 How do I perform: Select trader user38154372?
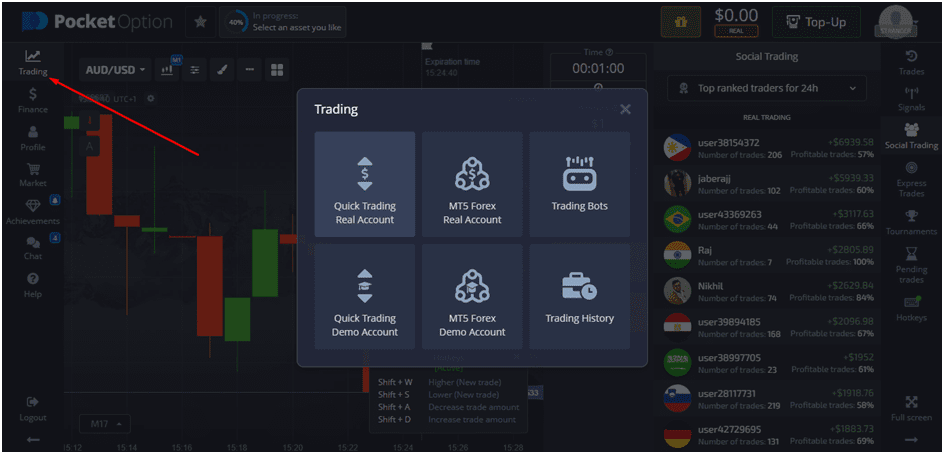click(768, 148)
